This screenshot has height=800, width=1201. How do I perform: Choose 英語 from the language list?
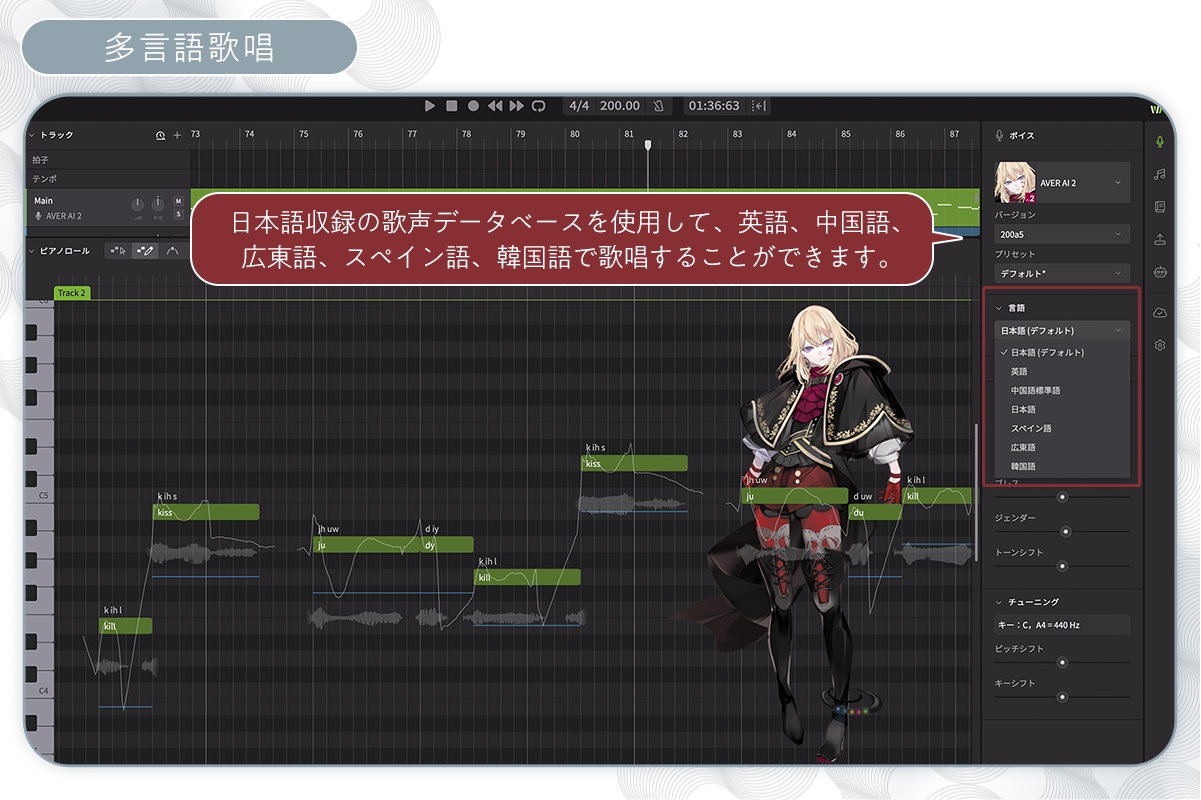pos(1019,371)
